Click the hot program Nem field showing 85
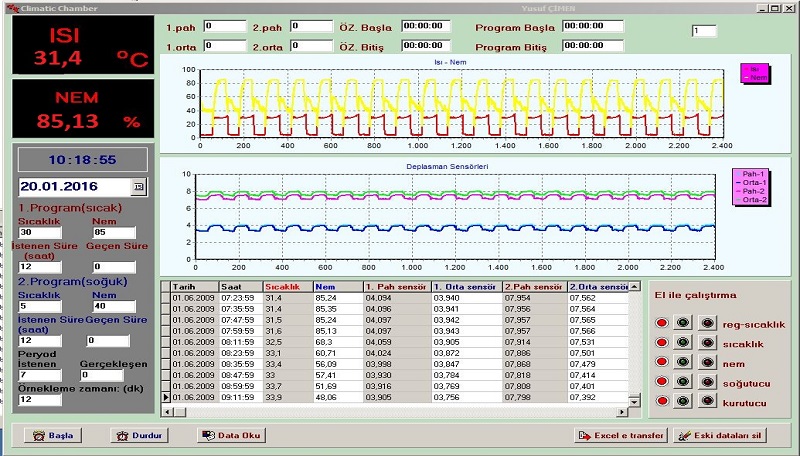 (x=114, y=233)
